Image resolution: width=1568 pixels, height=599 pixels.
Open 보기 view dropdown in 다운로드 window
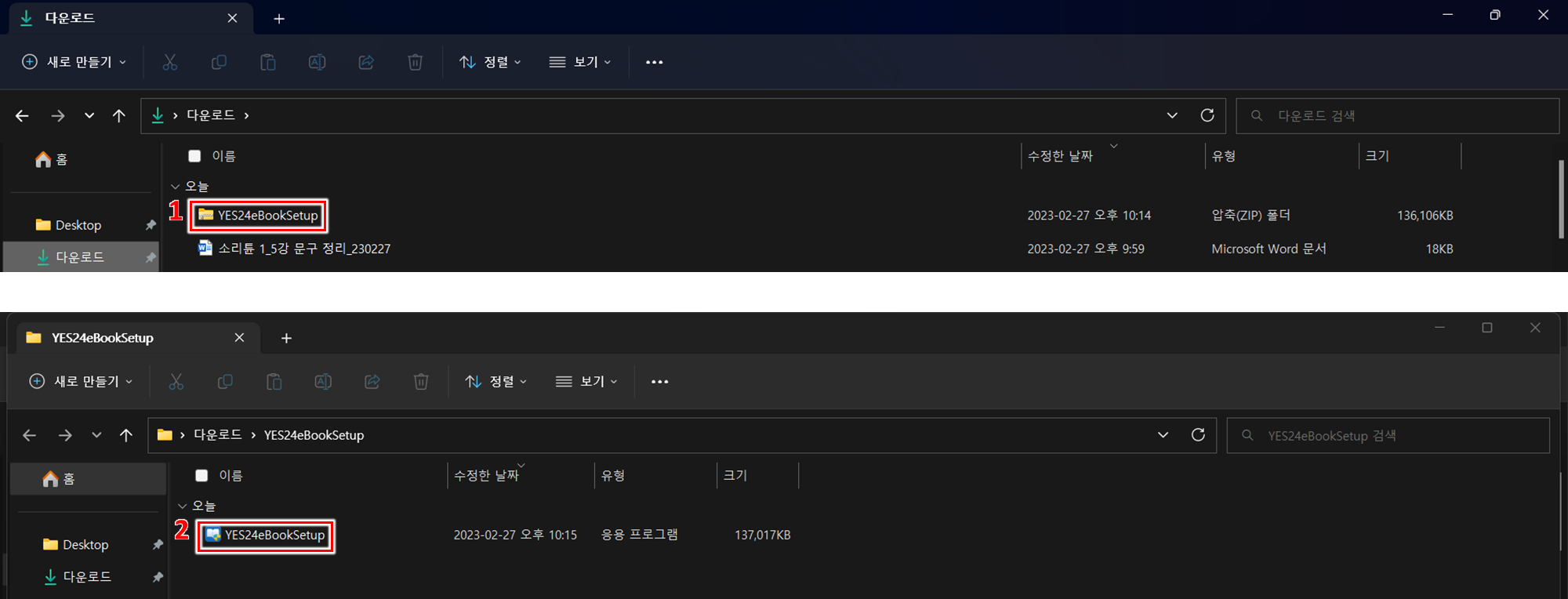click(580, 62)
